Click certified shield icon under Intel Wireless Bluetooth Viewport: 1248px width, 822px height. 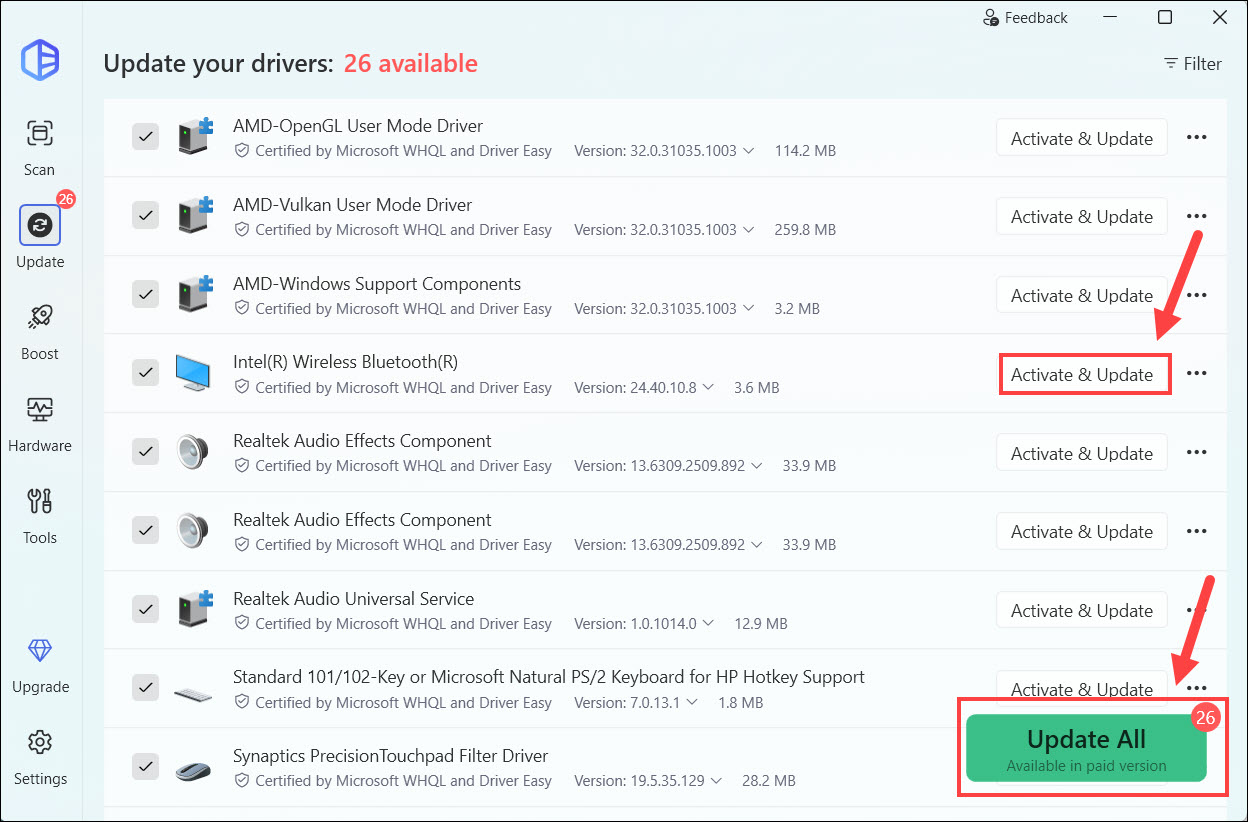click(242, 387)
